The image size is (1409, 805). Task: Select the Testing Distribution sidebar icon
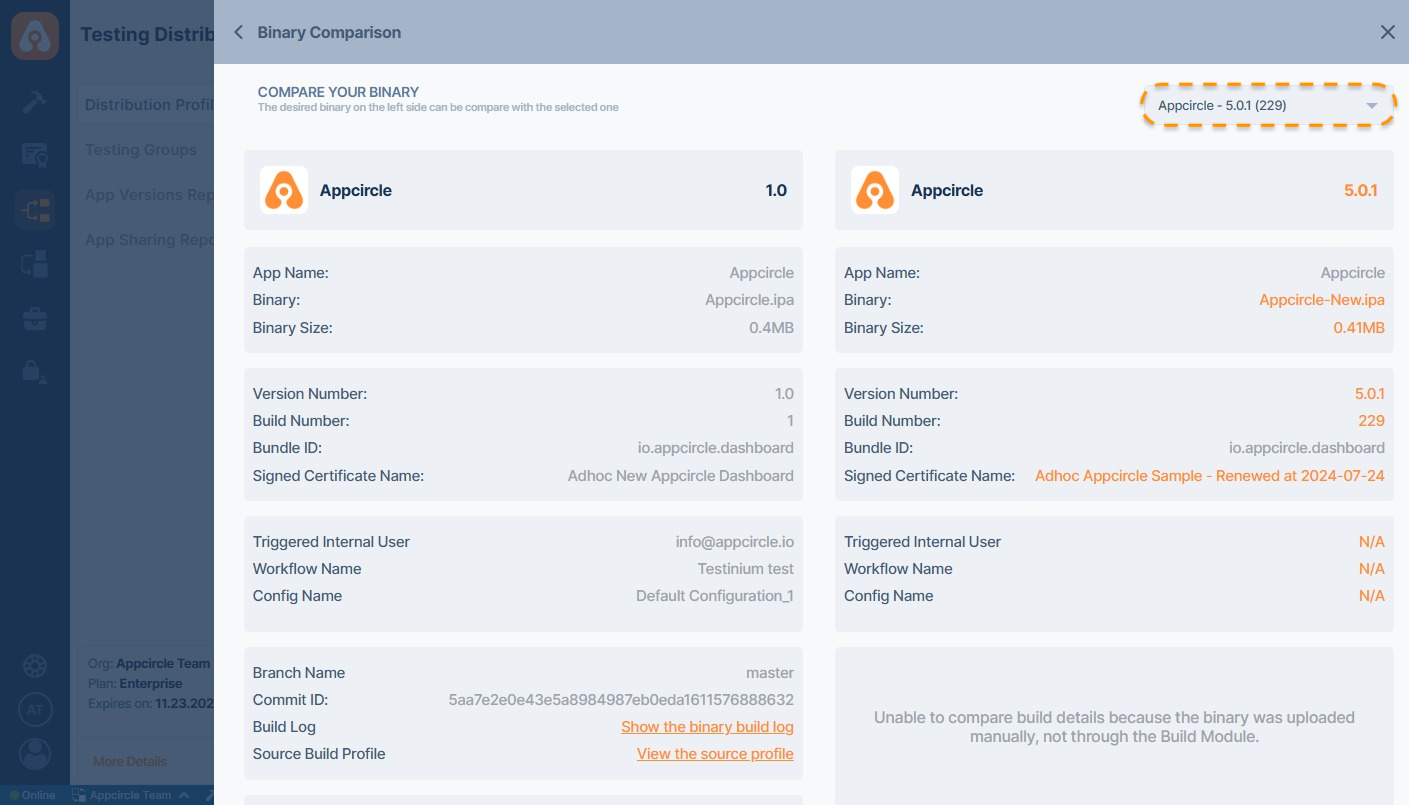click(x=35, y=210)
